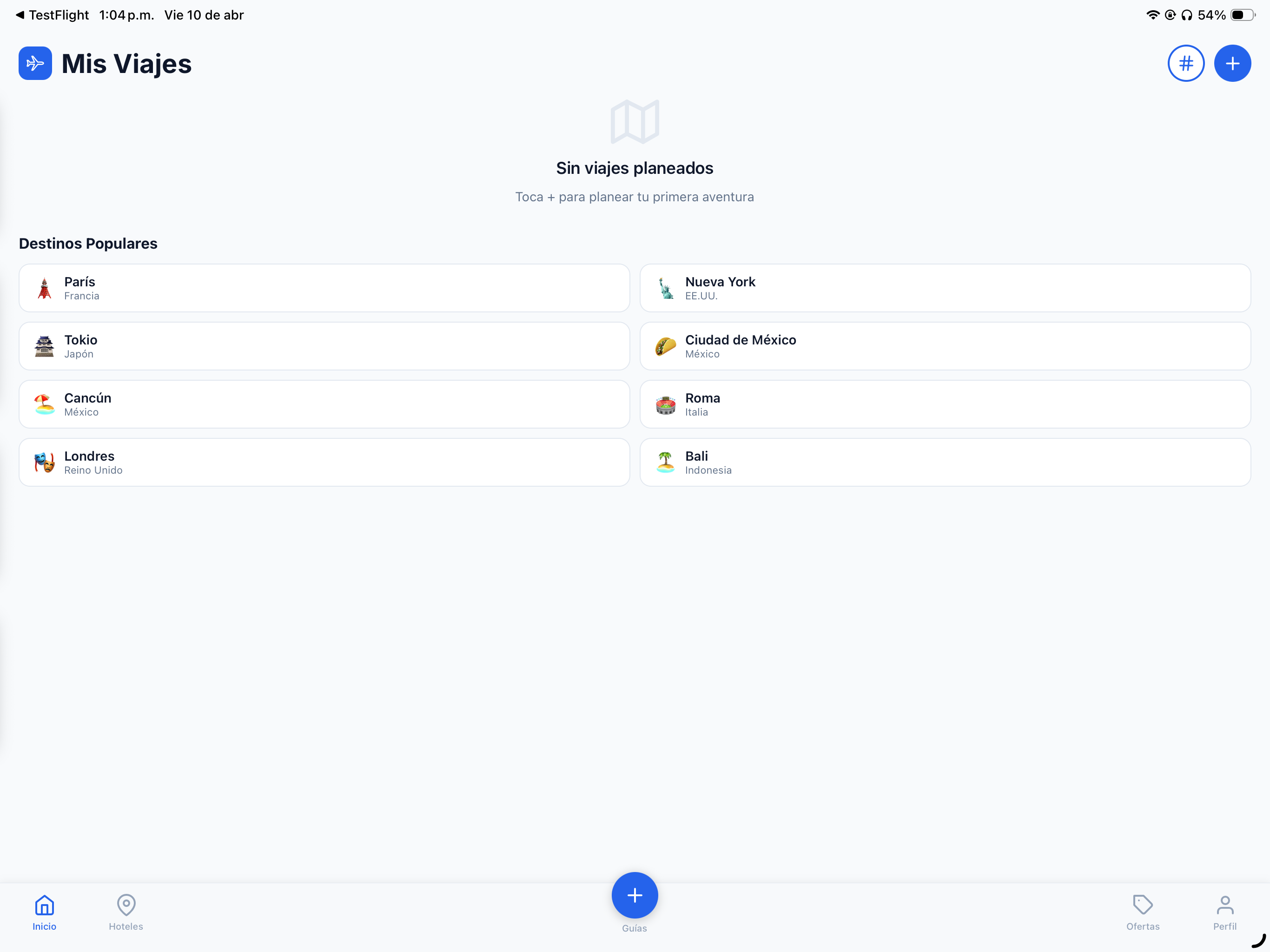Choose the Bali Indonesia destination card
The height and width of the screenshot is (952, 1270).
pos(945,462)
